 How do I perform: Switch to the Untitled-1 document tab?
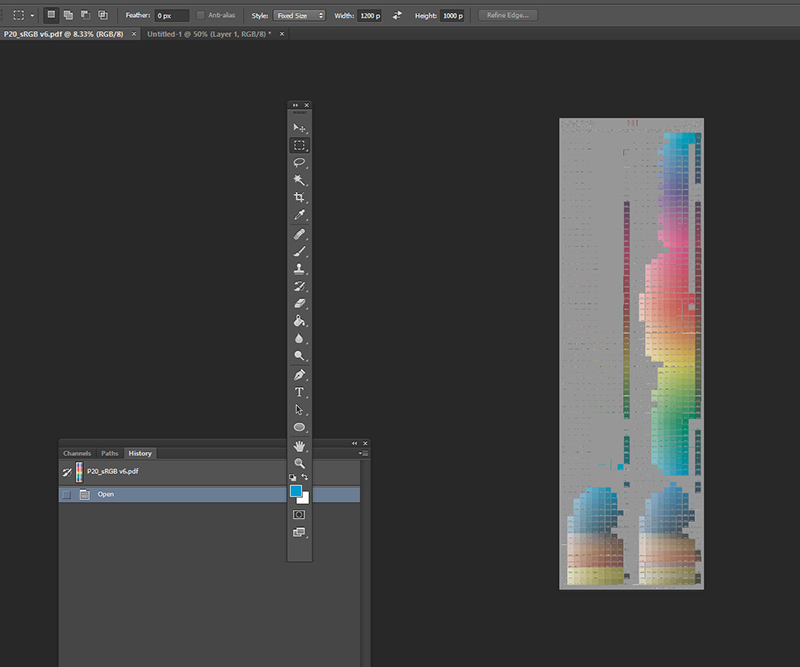(x=208, y=34)
